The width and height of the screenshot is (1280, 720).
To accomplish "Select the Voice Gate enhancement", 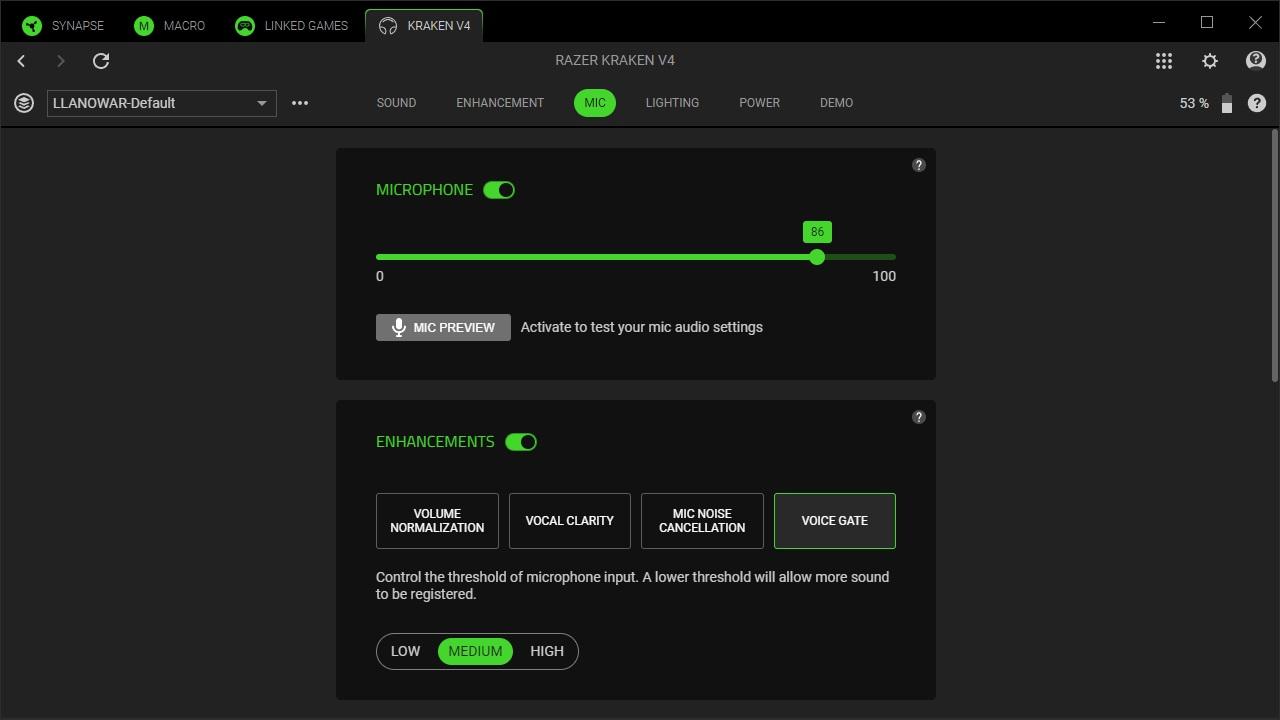I will point(835,521).
